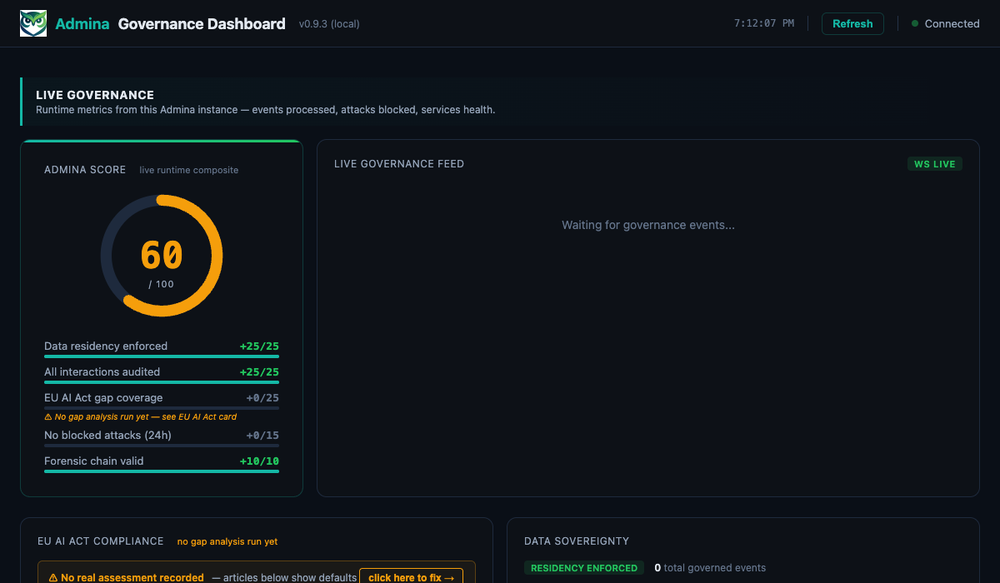Click the '+10/10' forensic chain value
The width and height of the screenshot is (1000, 583).
259,461
